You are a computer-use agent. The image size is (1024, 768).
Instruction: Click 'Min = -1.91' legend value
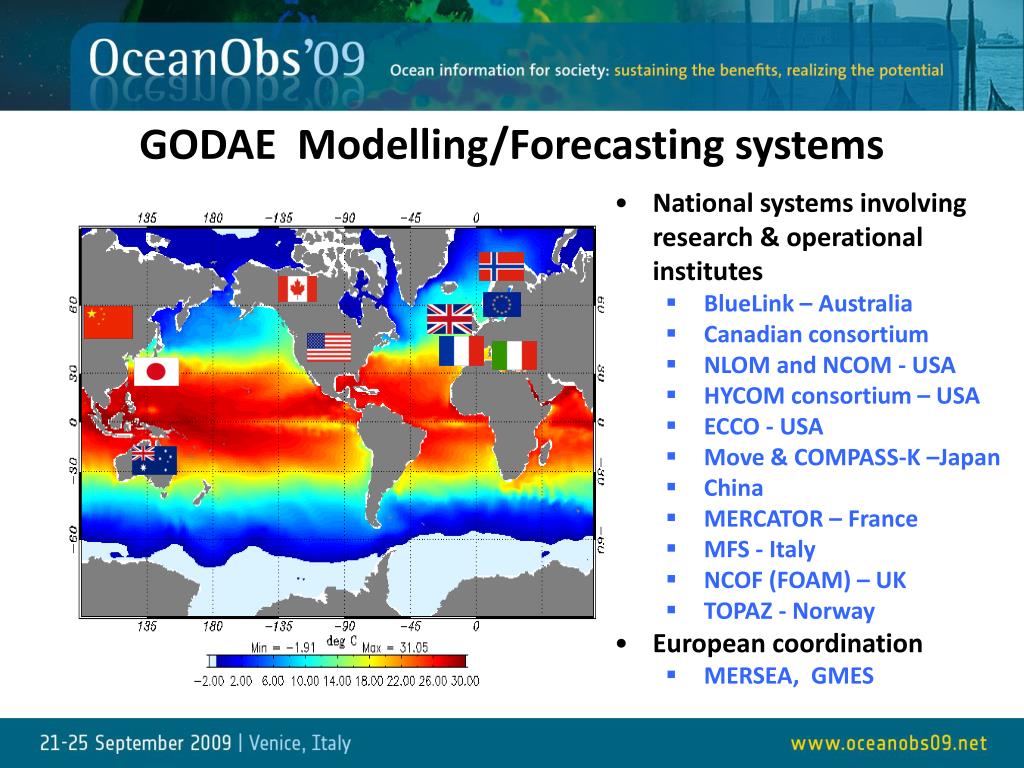[283, 647]
